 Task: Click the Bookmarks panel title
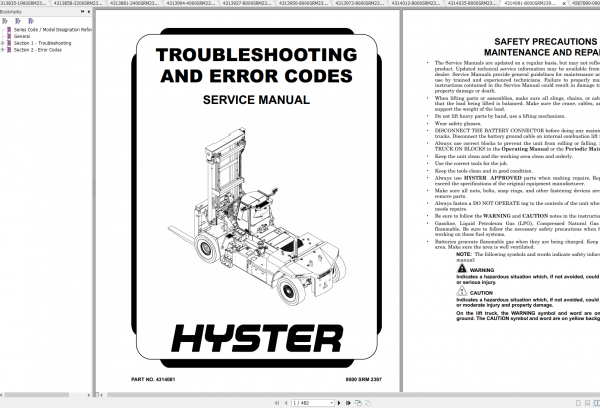point(11,12)
